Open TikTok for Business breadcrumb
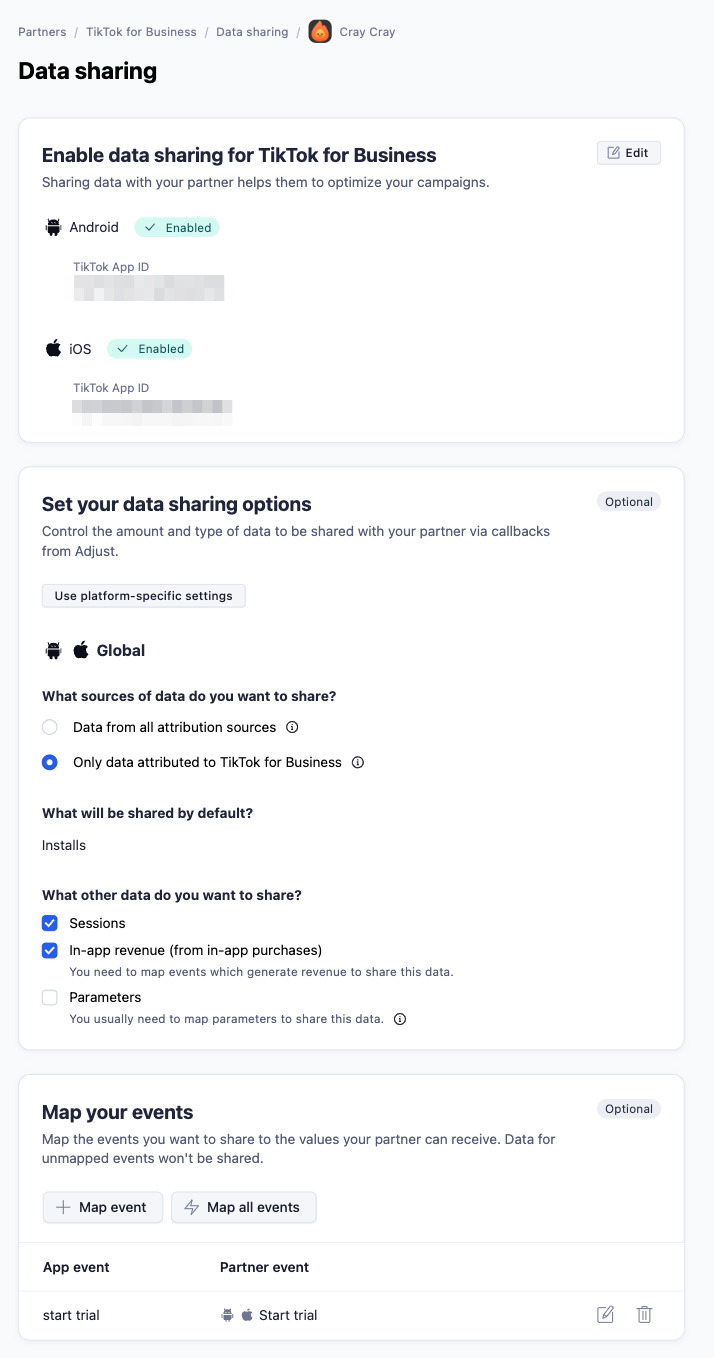Viewport: 714px width, 1358px height. point(141,32)
